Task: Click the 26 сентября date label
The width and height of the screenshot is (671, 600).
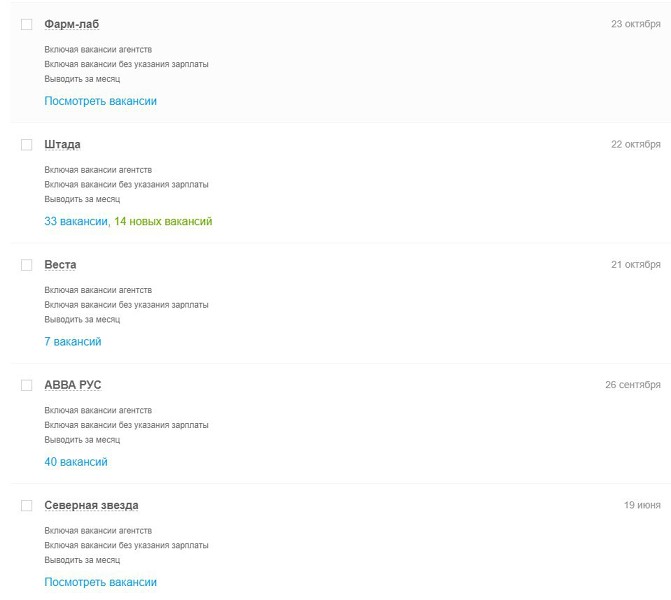Action: point(632,385)
